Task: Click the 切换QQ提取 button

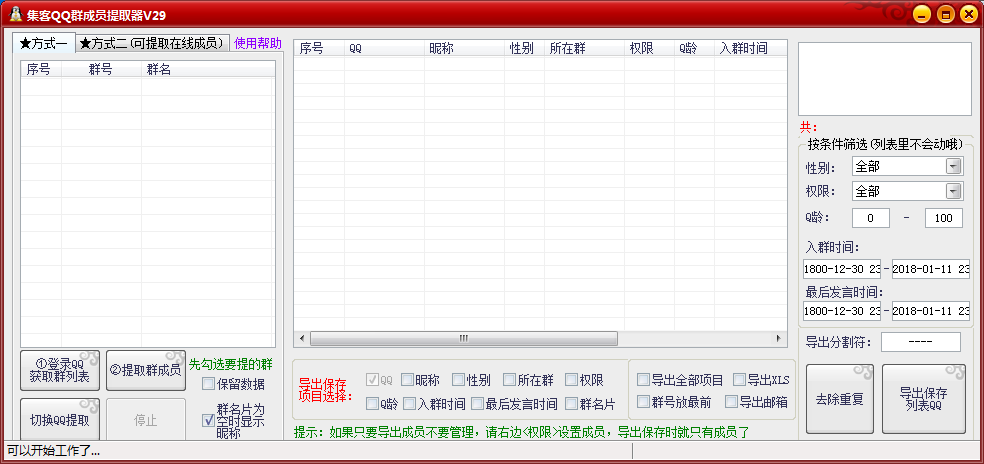Action: tap(60, 420)
